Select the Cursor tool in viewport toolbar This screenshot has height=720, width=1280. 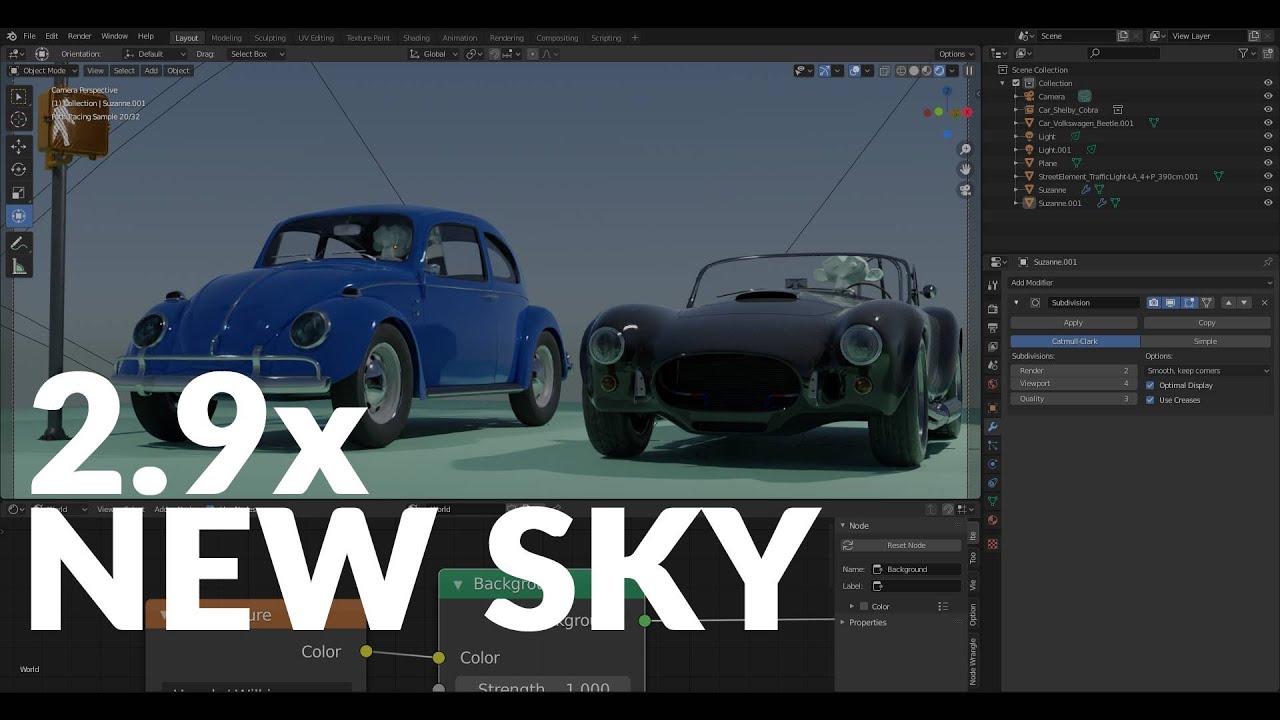[19, 120]
